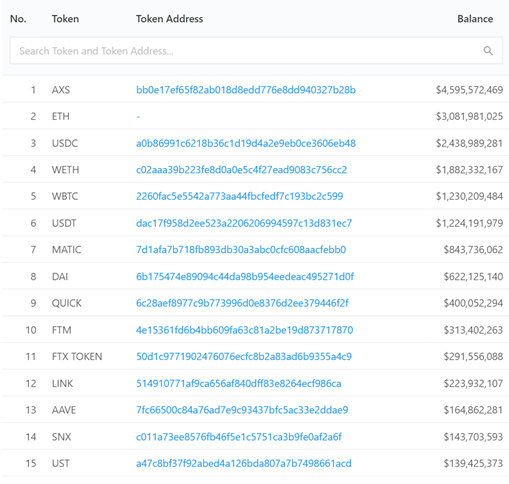Click the $313,402,263 balance value
The width and height of the screenshot is (509, 484).
tap(473, 330)
